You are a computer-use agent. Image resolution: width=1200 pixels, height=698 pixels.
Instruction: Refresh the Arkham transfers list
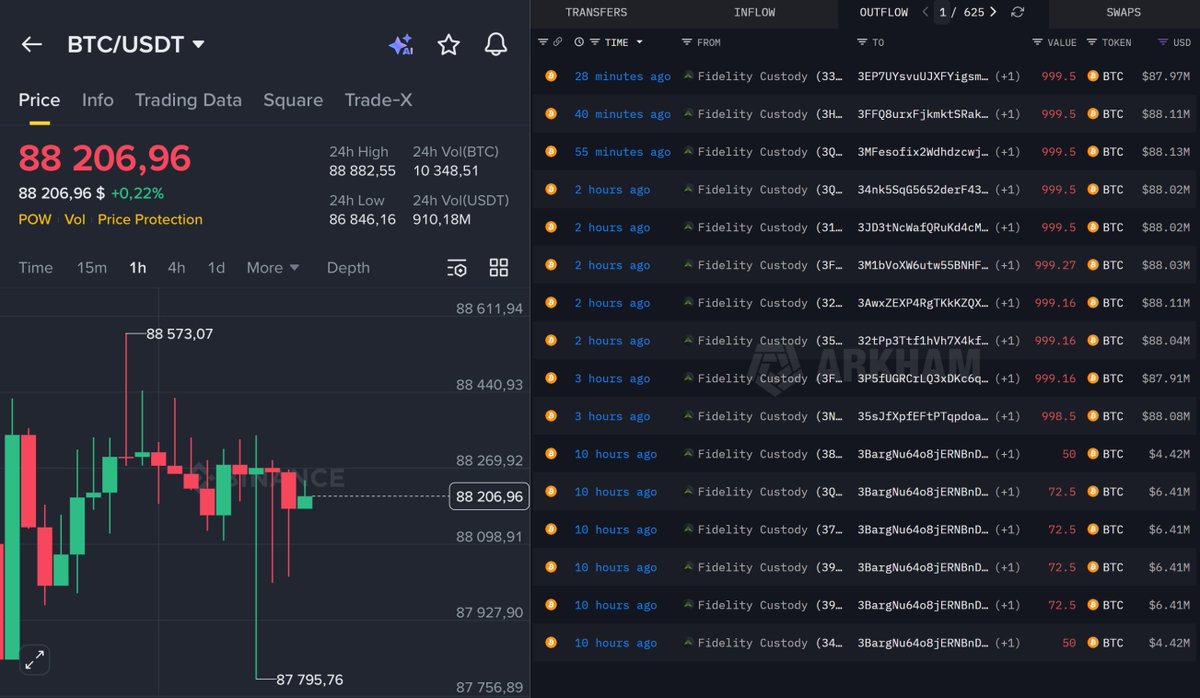[1018, 12]
